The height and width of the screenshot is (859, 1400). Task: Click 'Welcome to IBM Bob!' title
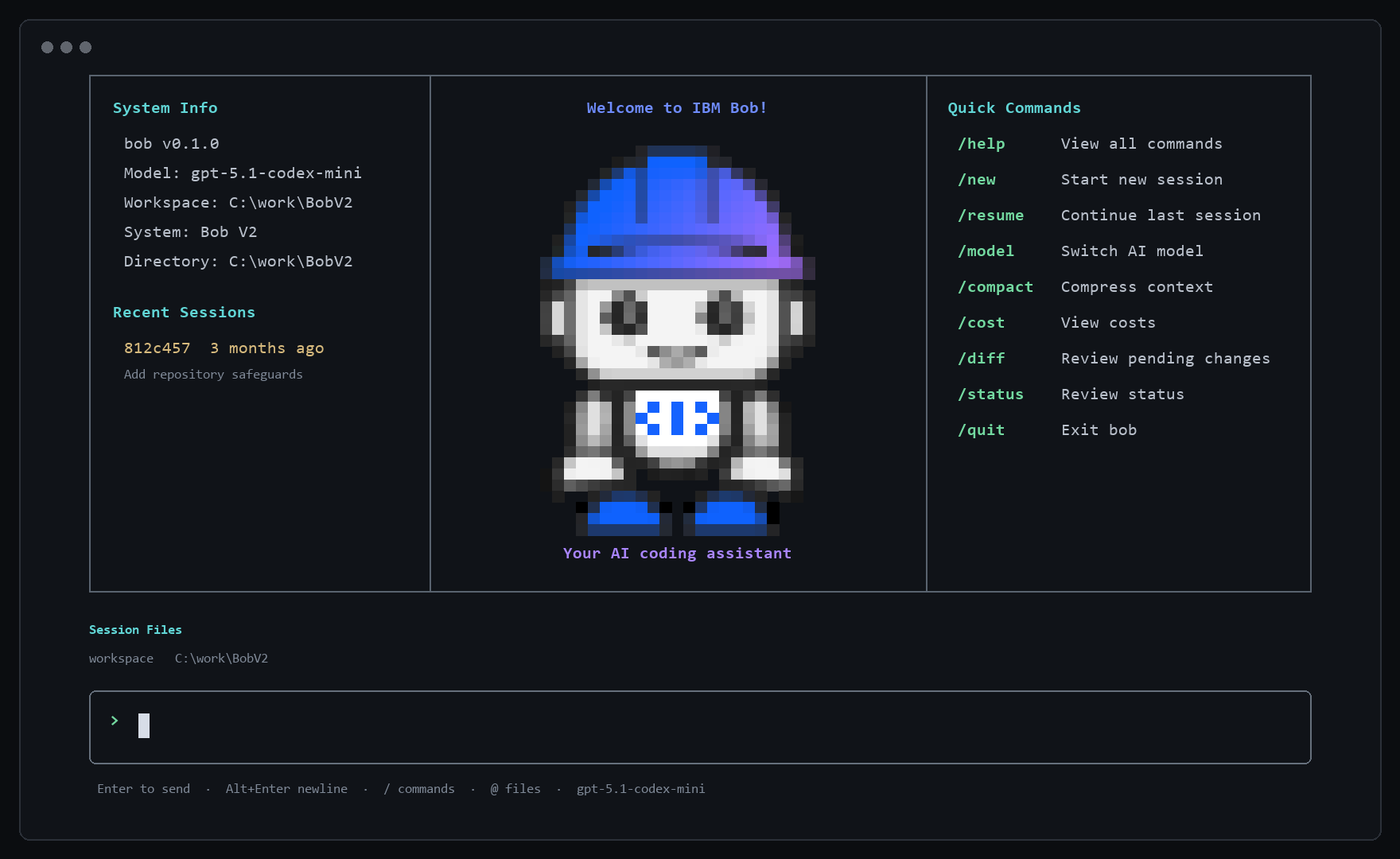(677, 108)
